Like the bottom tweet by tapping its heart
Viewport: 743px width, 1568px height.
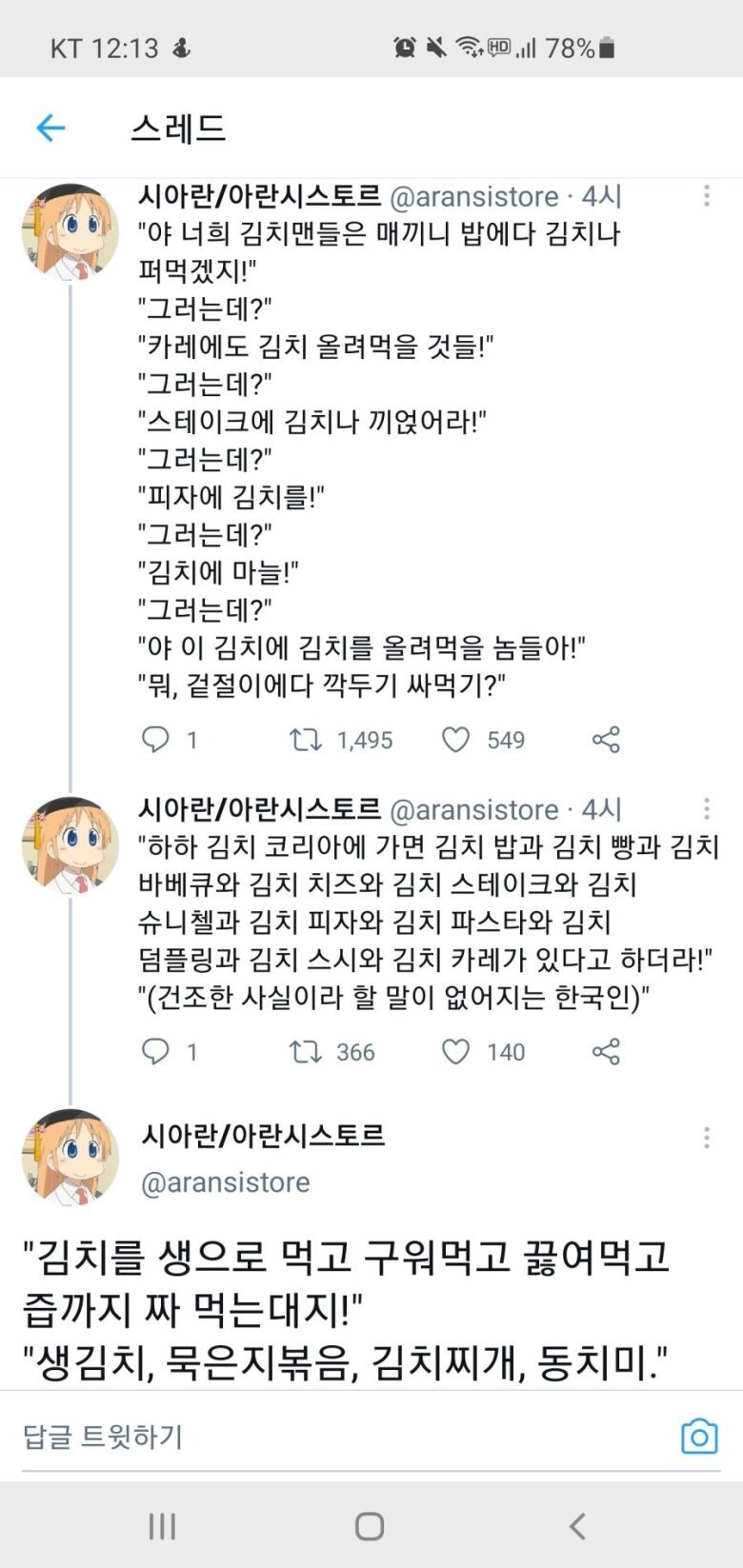click(x=456, y=1052)
